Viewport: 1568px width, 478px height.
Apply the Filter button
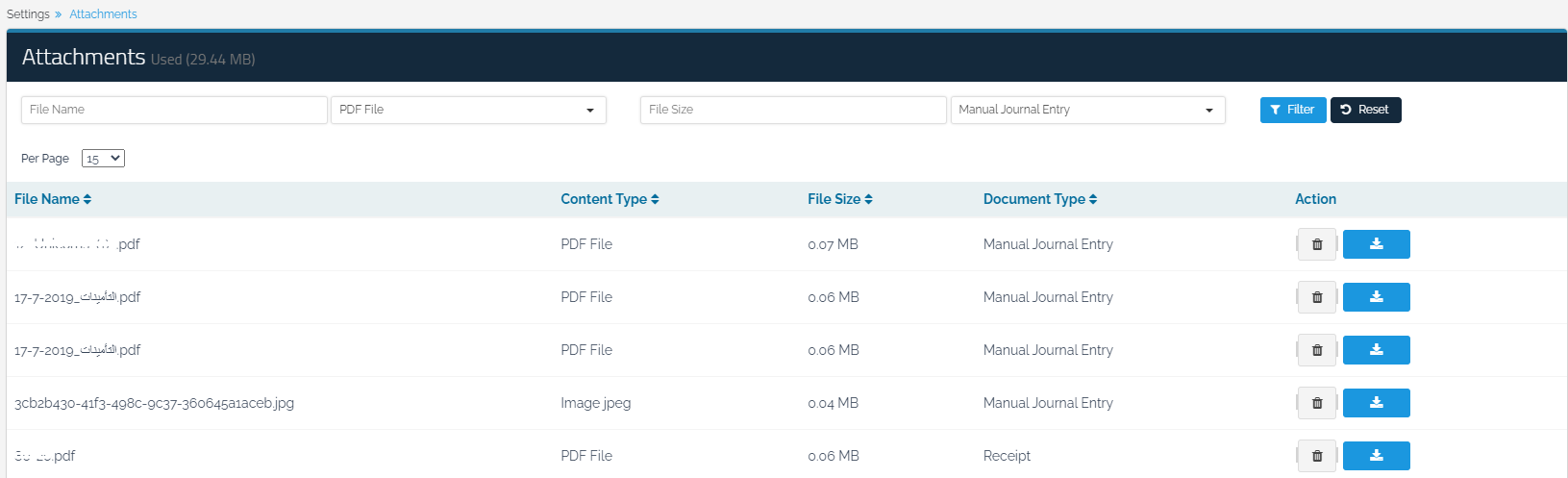click(1292, 110)
